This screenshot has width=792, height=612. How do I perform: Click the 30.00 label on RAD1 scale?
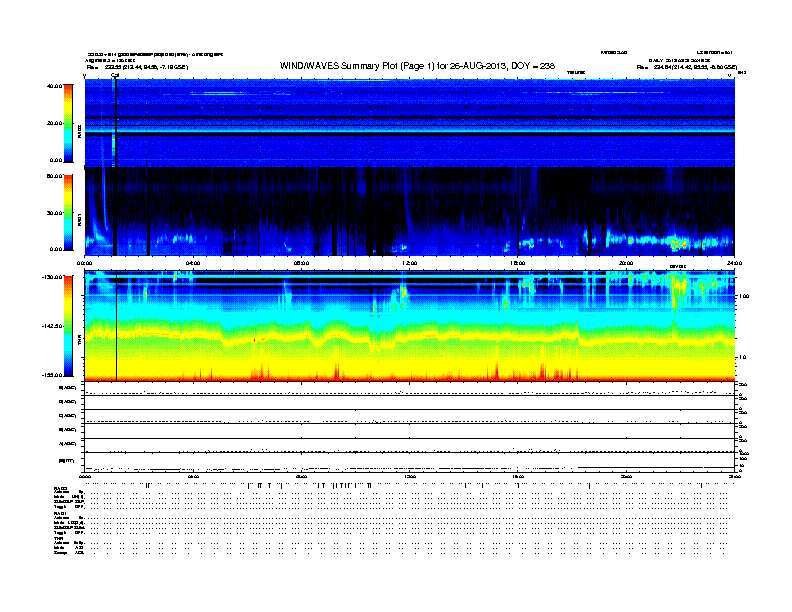(x=55, y=213)
